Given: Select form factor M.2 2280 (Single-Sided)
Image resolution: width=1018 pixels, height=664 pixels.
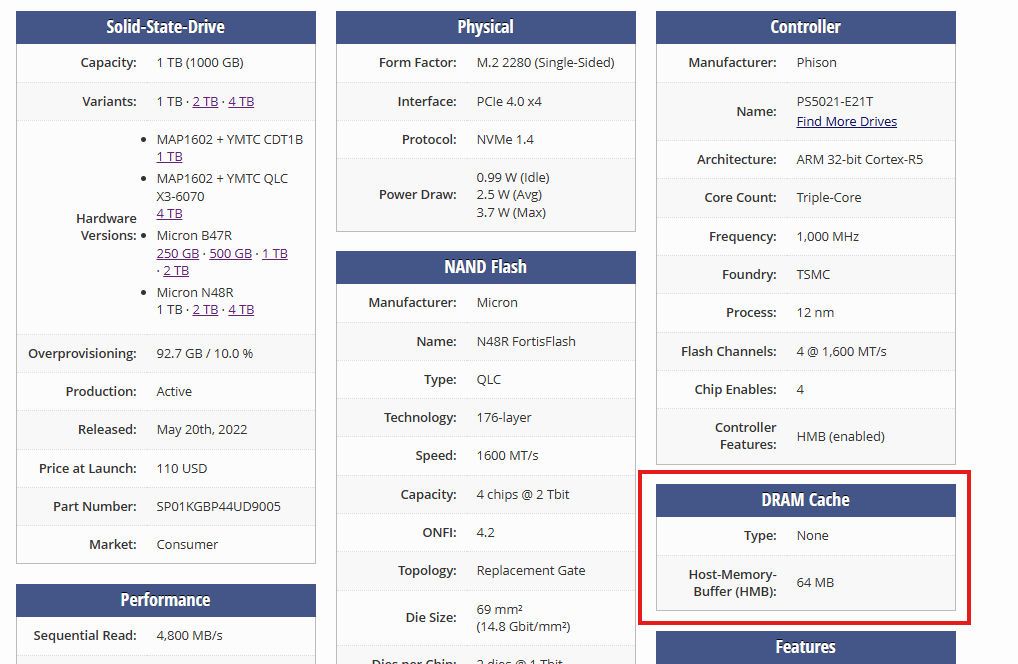Looking at the screenshot, I should pyautogui.click(x=545, y=63).
